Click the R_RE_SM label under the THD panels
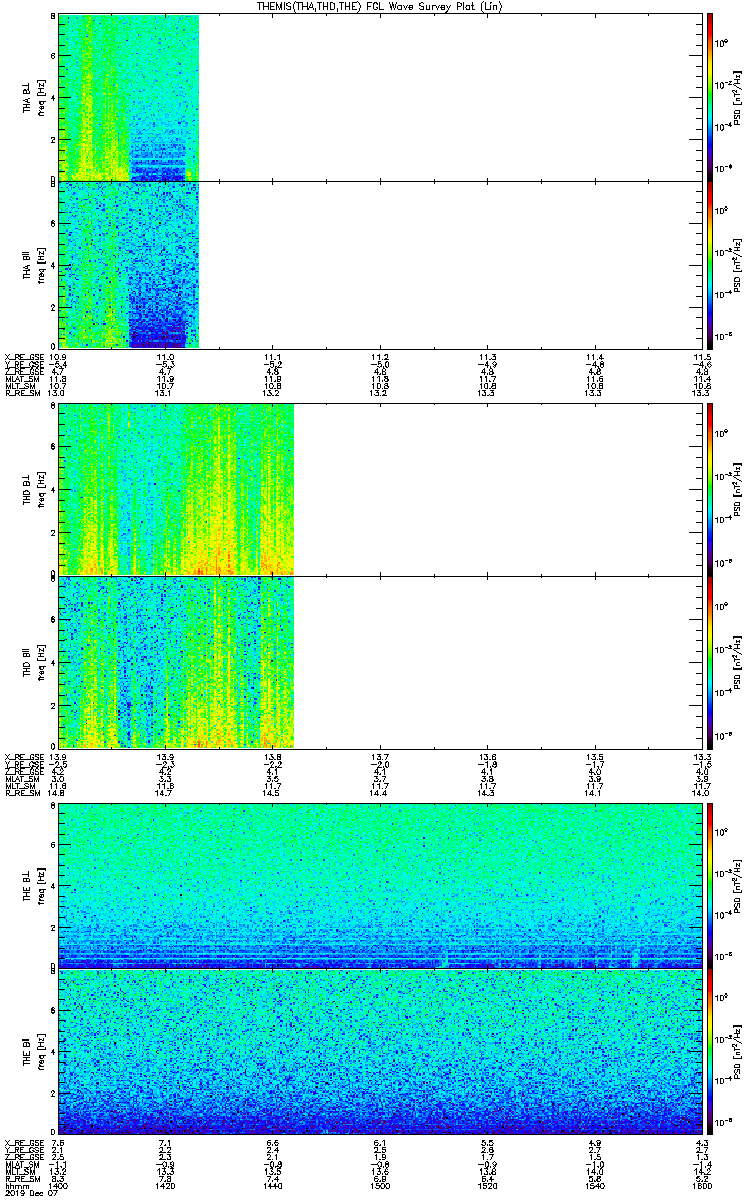The image size is (750, 1200). (x=21, y=793)
